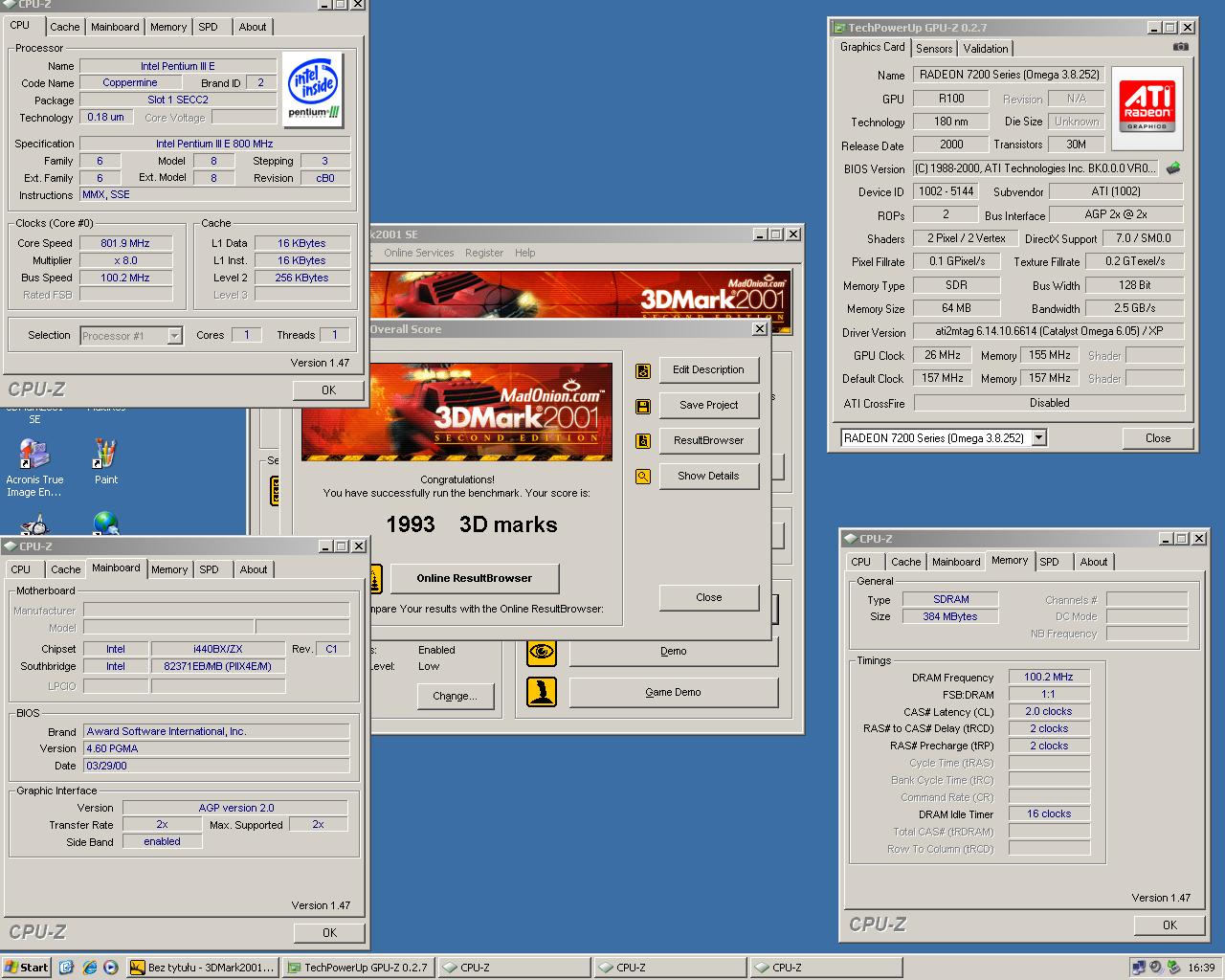Click OK in the top-left CPU-Z window
1225x980 pixels.
tap(328, 390)
